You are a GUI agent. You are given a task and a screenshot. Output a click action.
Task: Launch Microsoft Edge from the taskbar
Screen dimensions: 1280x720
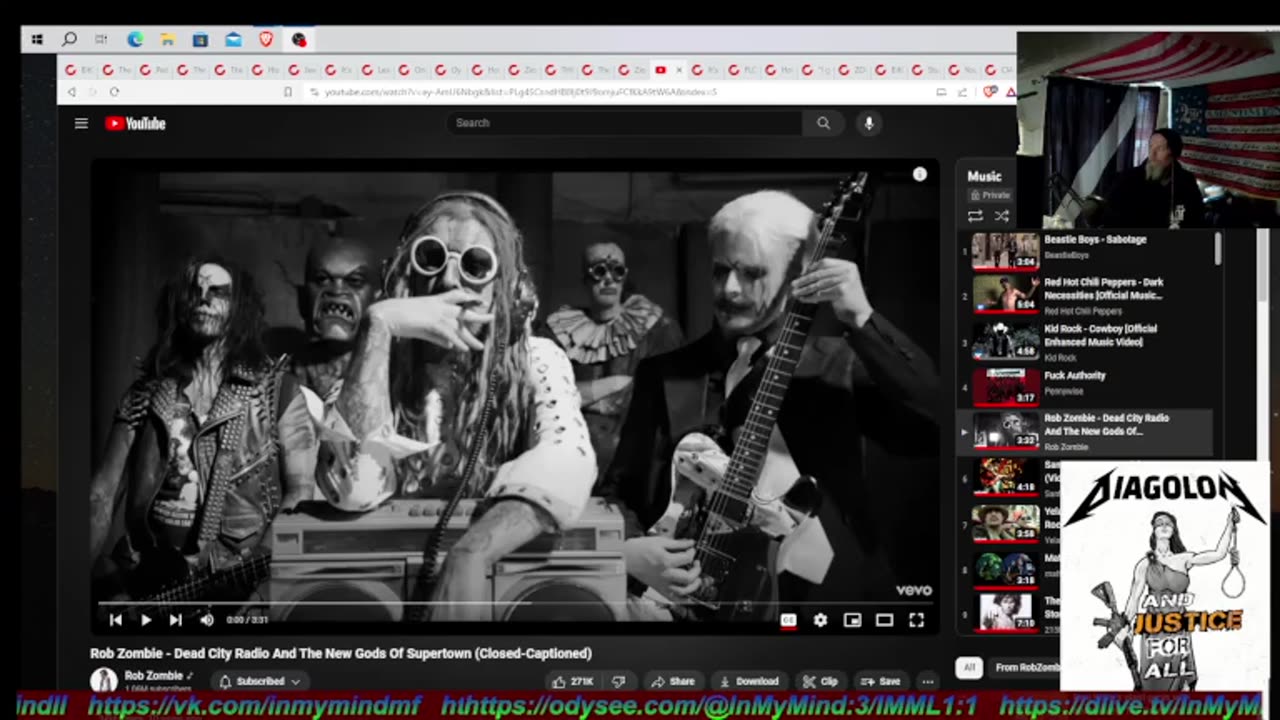pos(135,40)
